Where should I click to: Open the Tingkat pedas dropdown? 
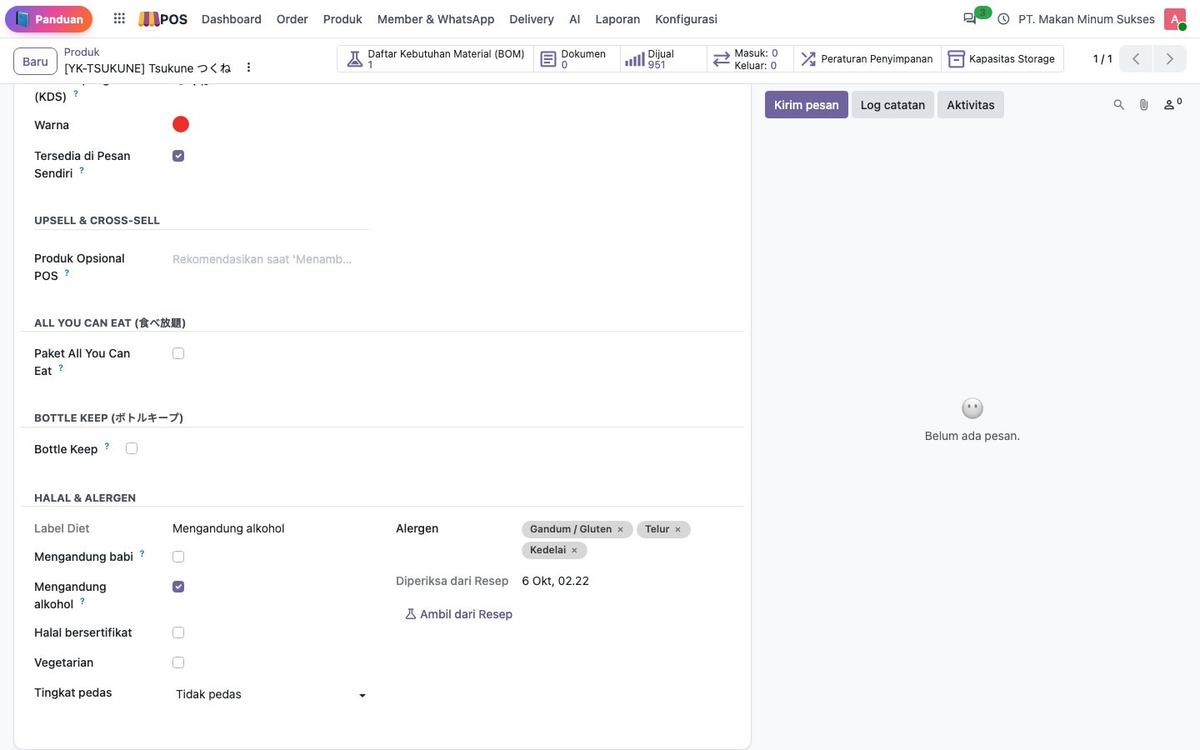tap(271, 694)
